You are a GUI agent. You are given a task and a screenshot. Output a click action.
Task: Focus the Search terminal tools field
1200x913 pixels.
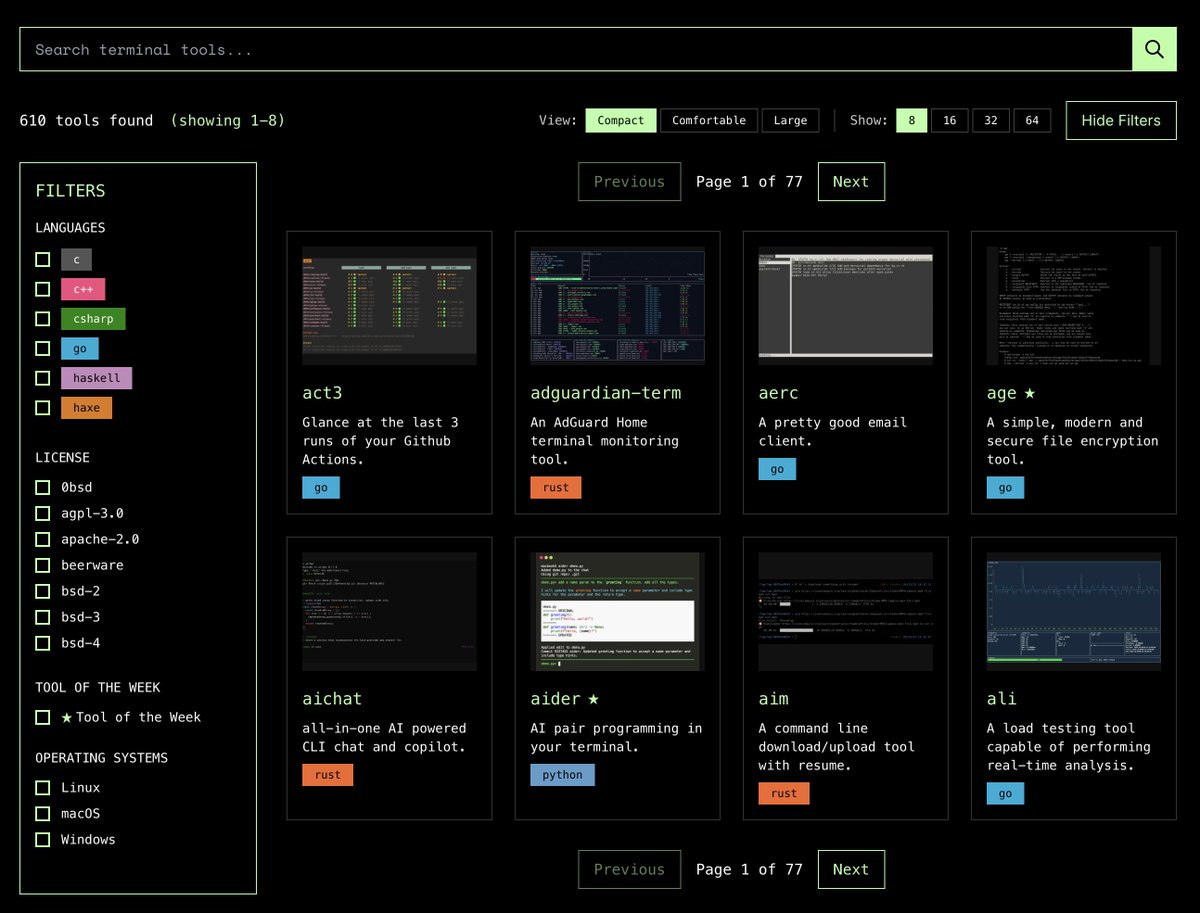click(x=576, y=49)
